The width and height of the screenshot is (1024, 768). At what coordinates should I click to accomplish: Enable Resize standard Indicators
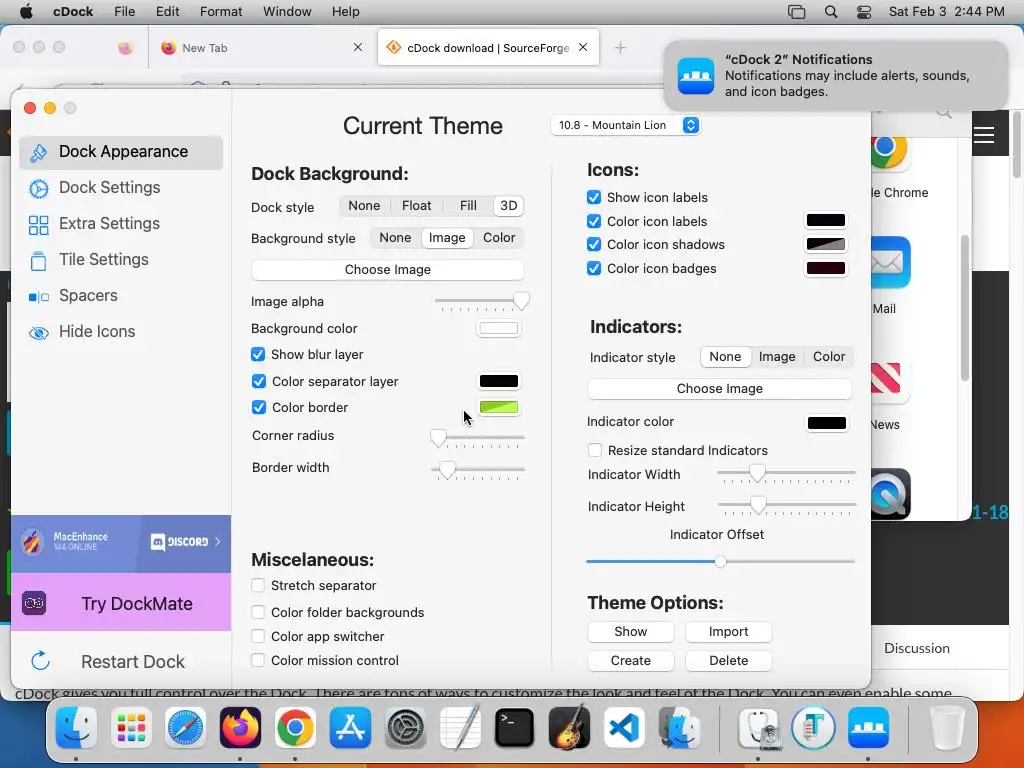pos(595,450)
